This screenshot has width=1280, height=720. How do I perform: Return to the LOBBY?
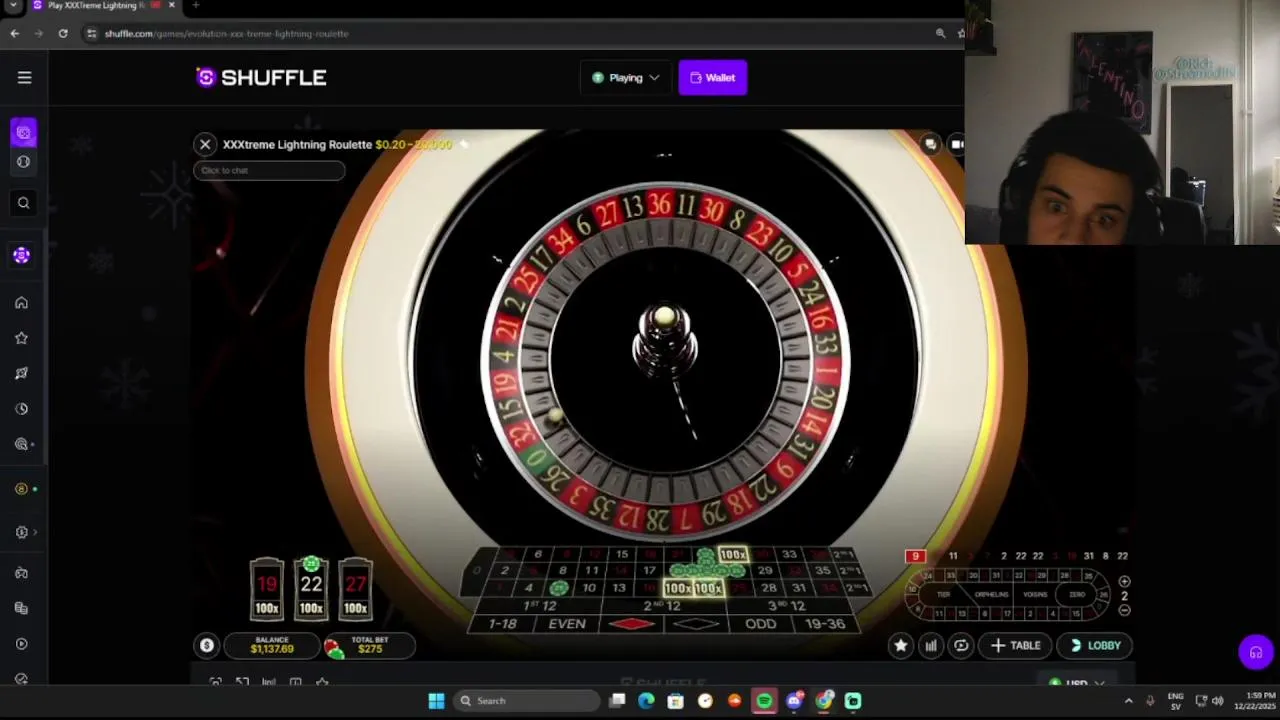coord(1096,646)
